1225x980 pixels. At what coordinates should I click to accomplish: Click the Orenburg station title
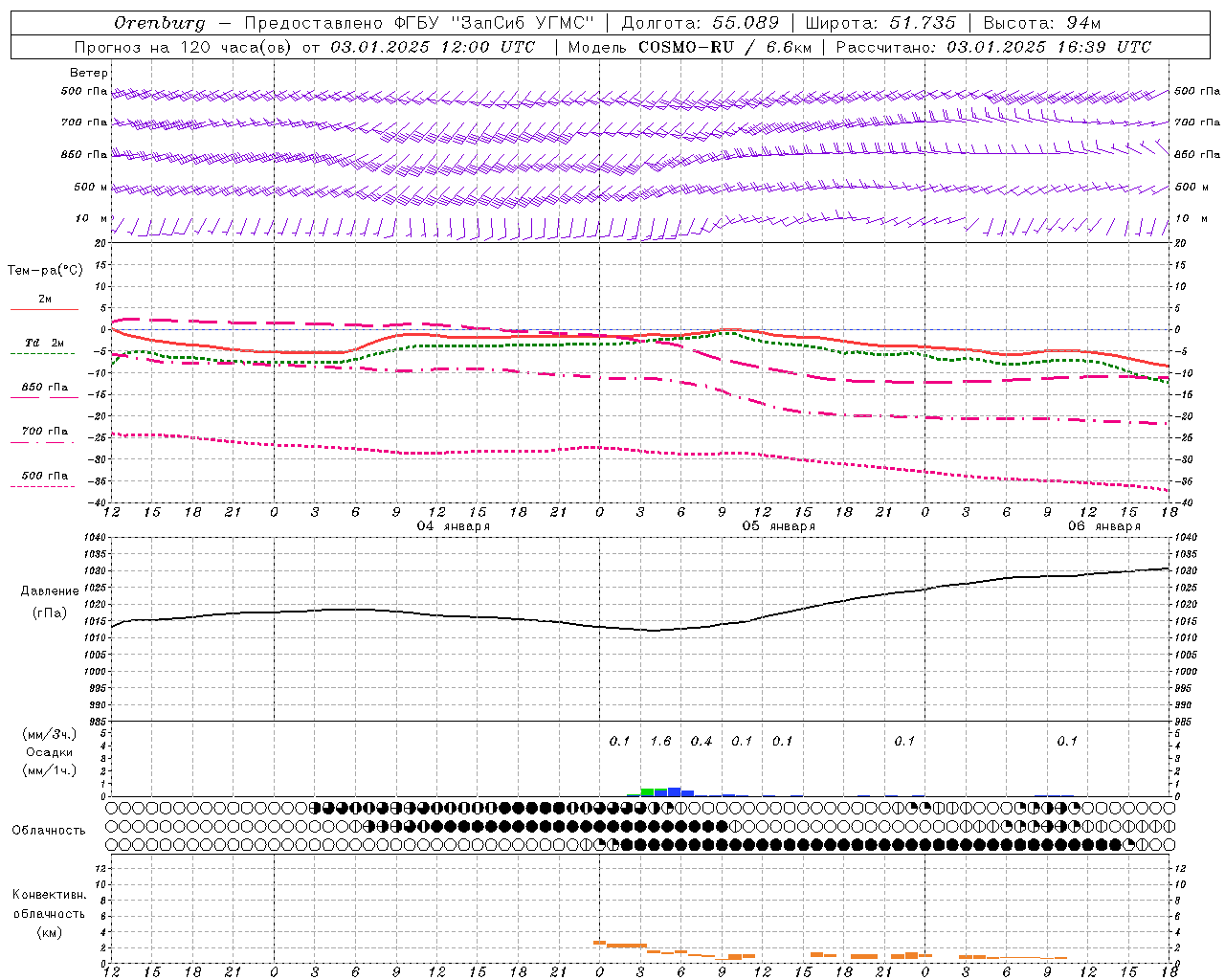click(x=159, y=23)
